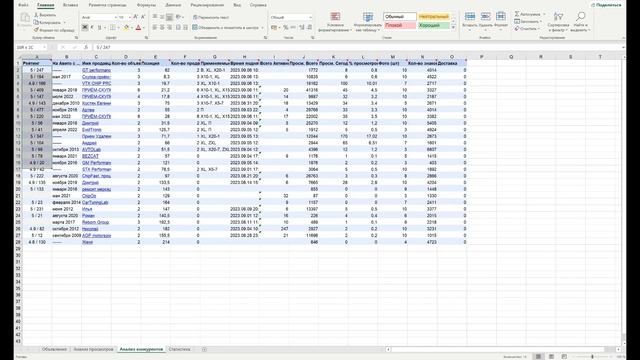This screenshot has width=640, height=360.
Task: Click the Copy (Копировать) icon
Action: pos(36,22)
